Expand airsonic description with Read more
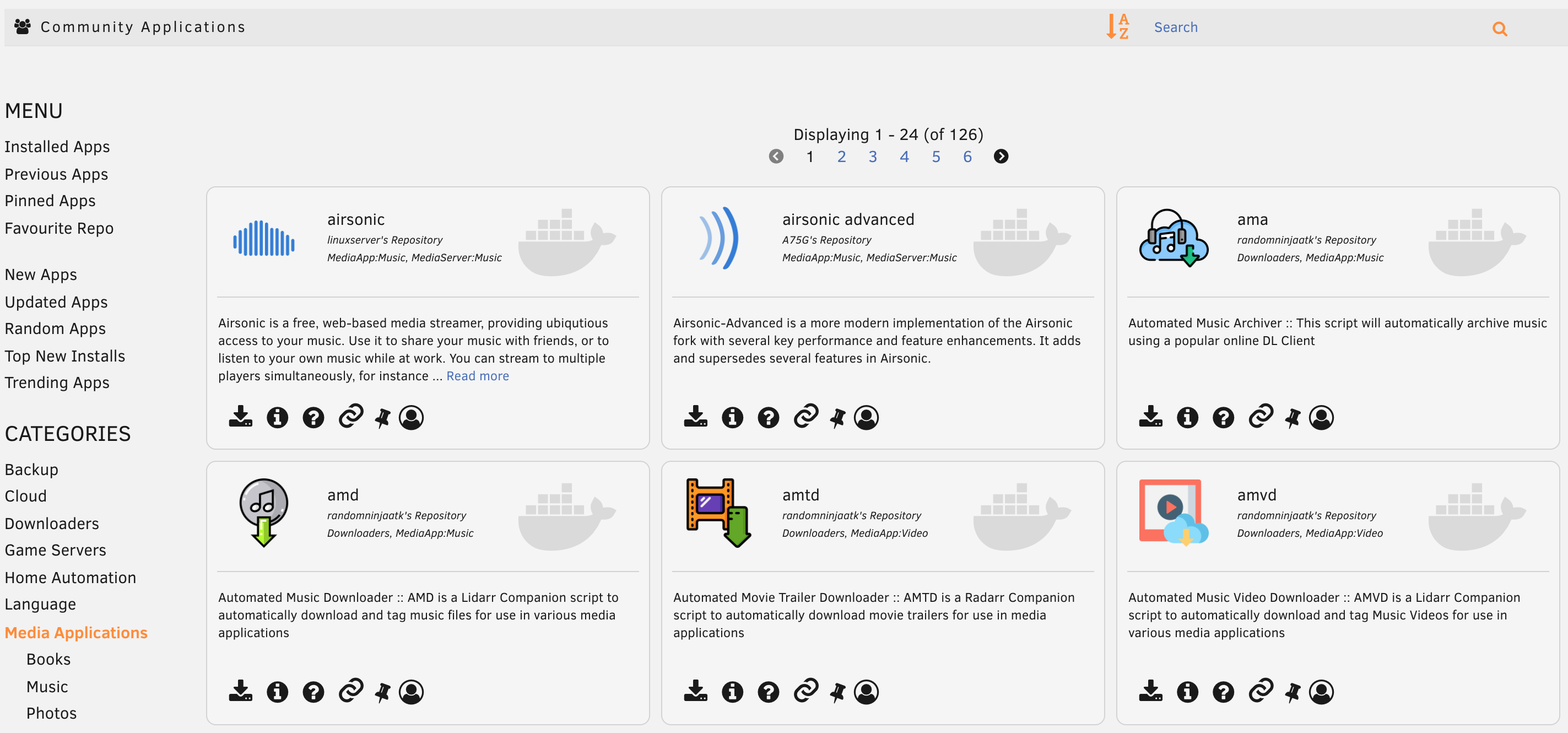Image resolution: width=1568 pixels, height=733 pixels. (x=477, y=376)
